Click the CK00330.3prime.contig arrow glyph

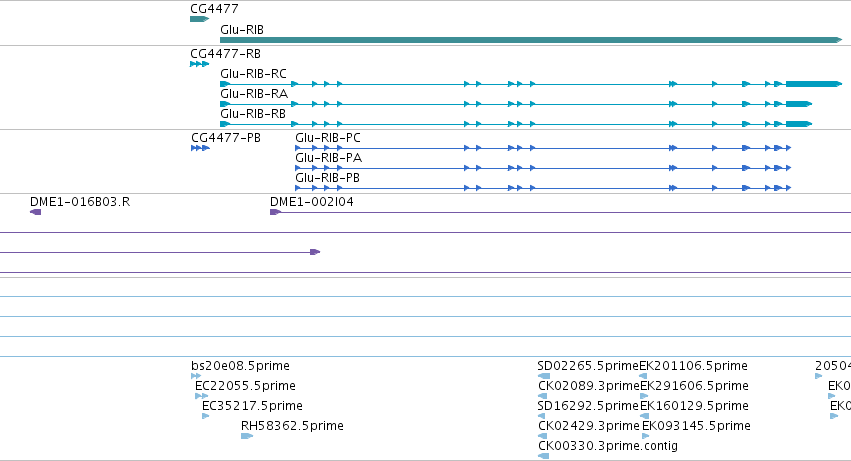pyautogui.click(x=543, y=456)
